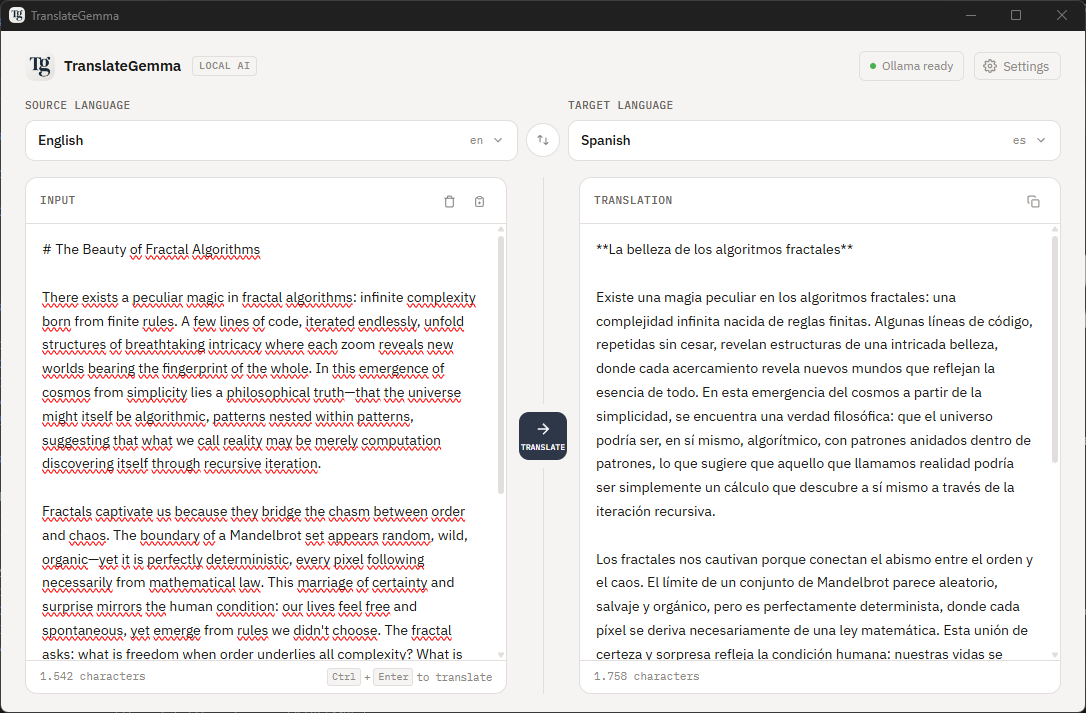Click the swap languages icon
The height and width of the screenshot is (713, 1086).
coord(542,140)
